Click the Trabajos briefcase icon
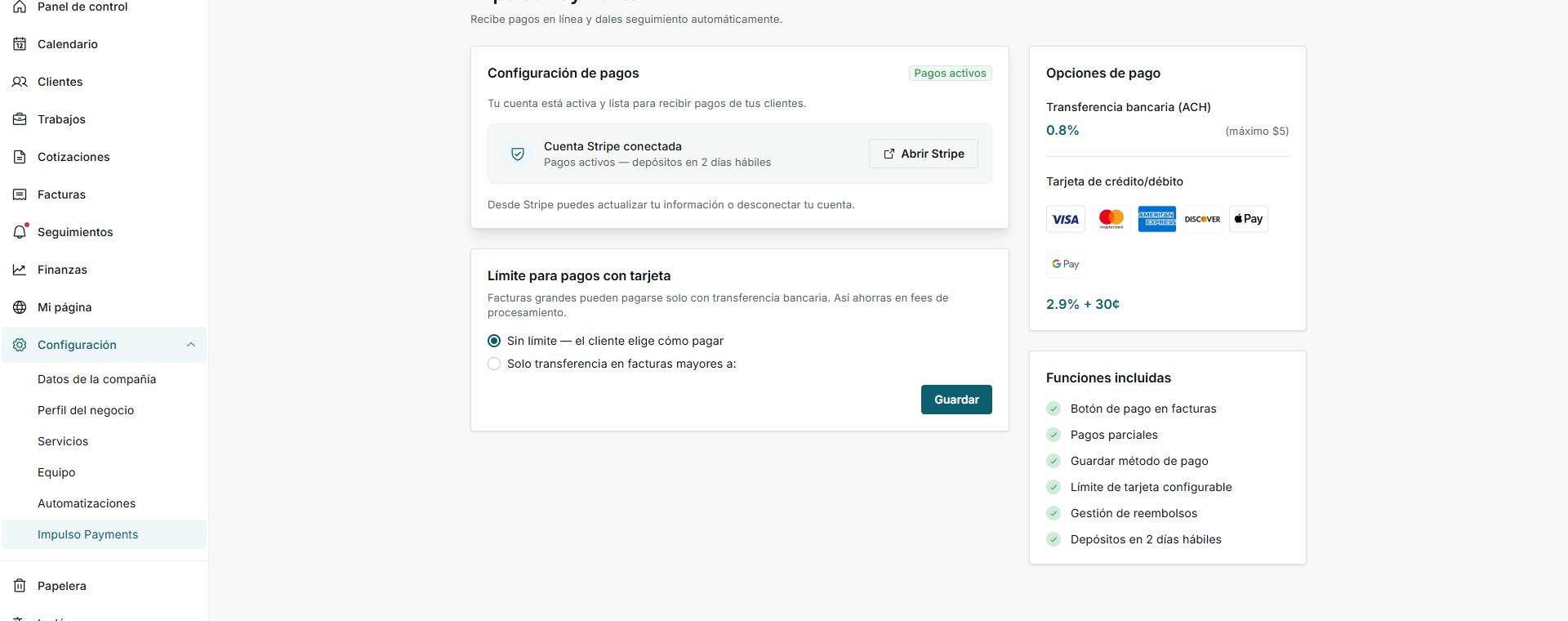The width and height of the screenshot is (1568, 621). click(20, 119)
